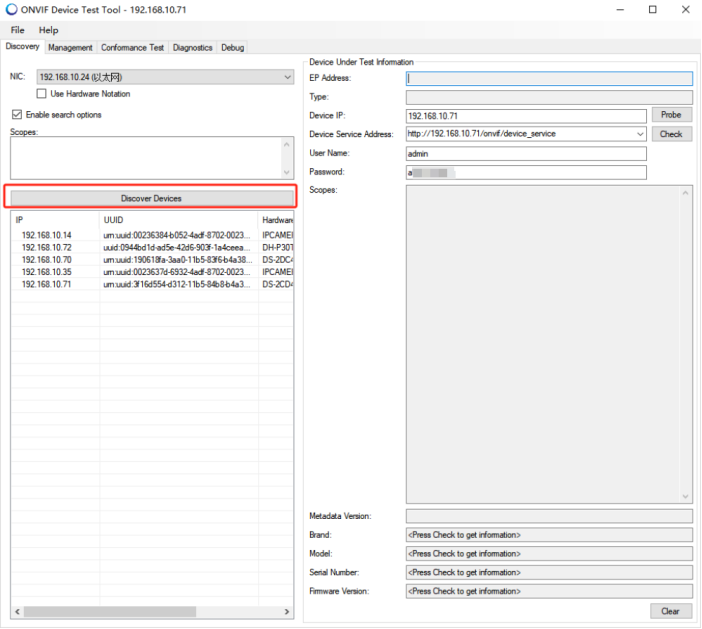The height and width of the screenshot is (629, 702).
Task: Click inside the search Scopes text box
Action: 146,158
